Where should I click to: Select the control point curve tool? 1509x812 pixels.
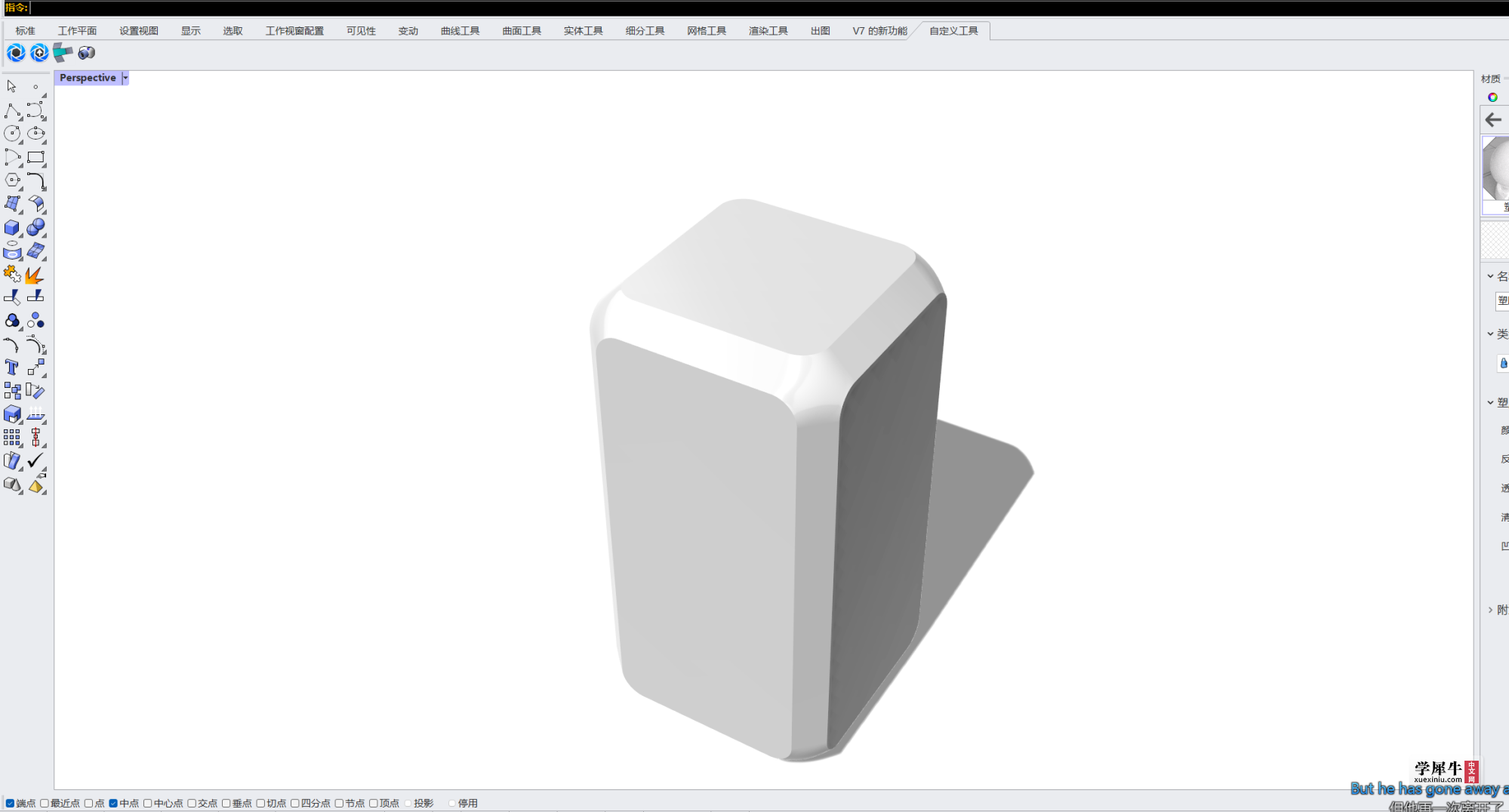(35, 111)
